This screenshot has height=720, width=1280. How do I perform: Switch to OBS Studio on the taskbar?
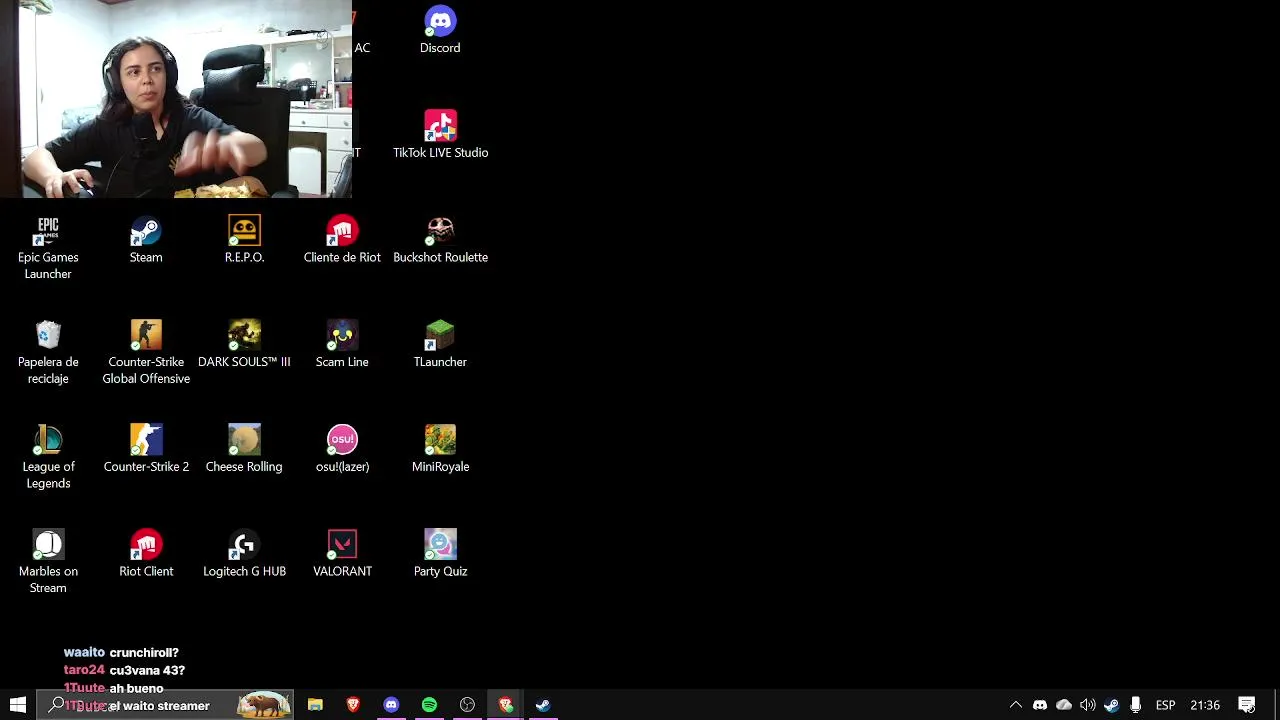pyautogui.click(x=467, y=705)
